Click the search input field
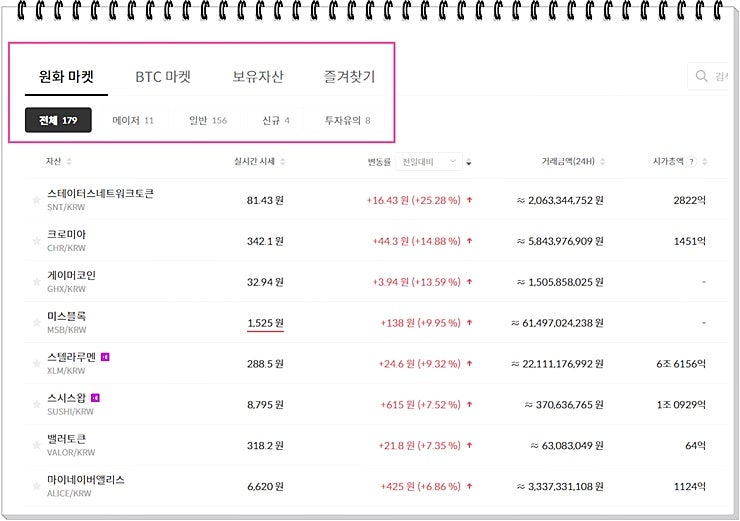The height and width of the screenshot is (521, 740). [x=709, y=76]
